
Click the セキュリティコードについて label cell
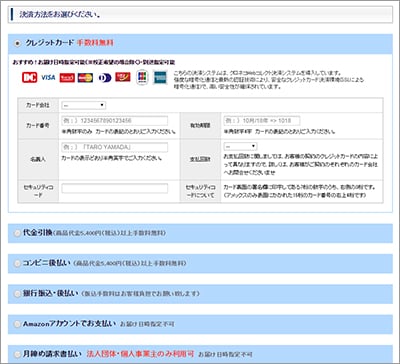pos(200,192)
